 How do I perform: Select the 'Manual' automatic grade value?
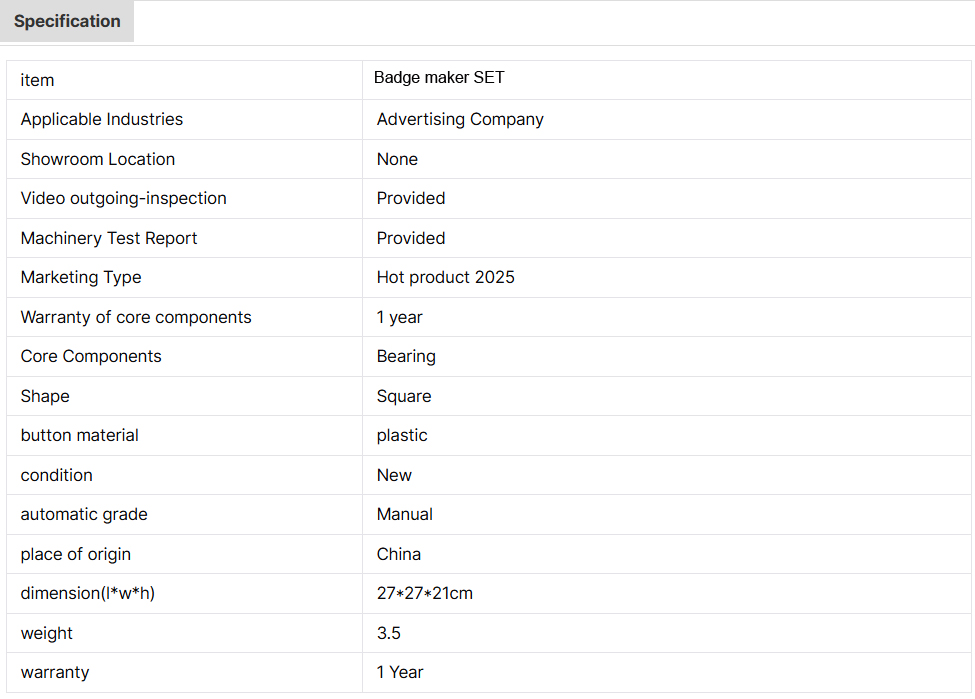tap(405, 514)
